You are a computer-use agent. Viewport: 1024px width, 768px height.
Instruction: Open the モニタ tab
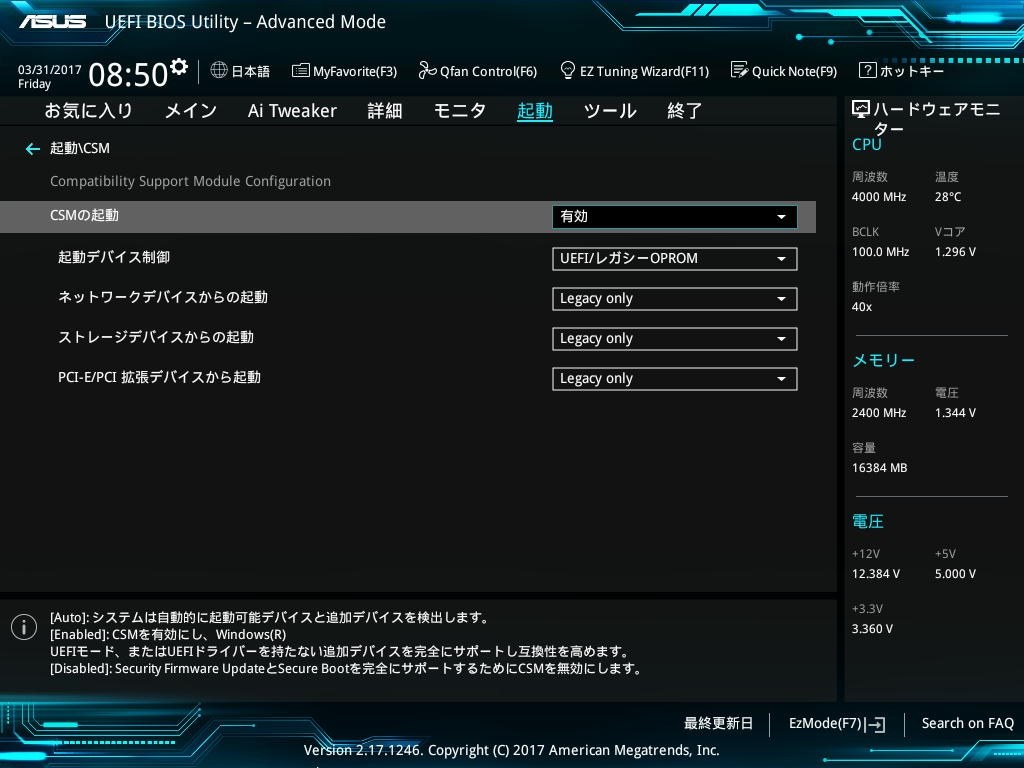[x=460, y=110]
